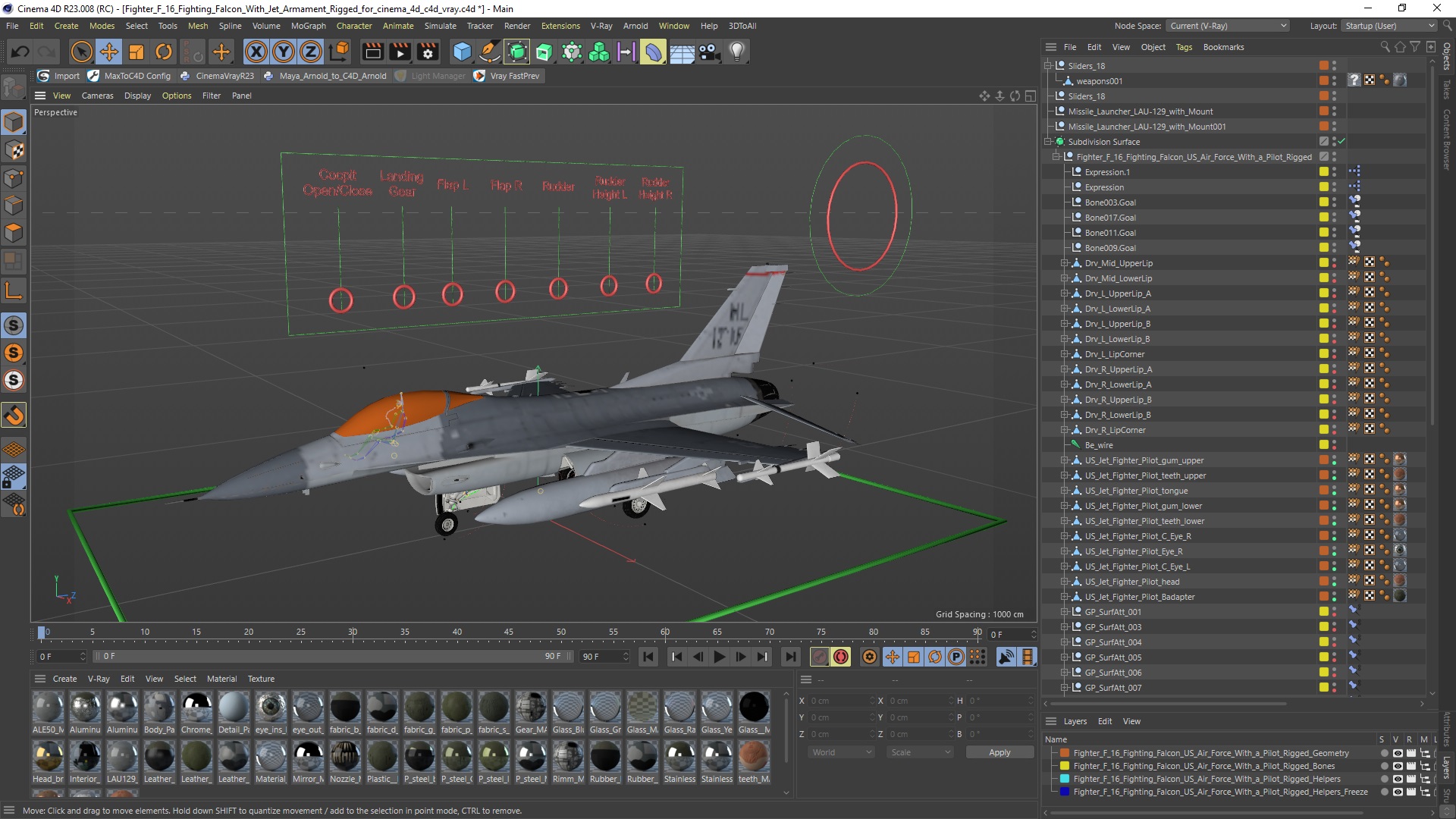Screen dimensions: 1456x819
Task: Click the Camera object icon
Action: click(709, 52)
